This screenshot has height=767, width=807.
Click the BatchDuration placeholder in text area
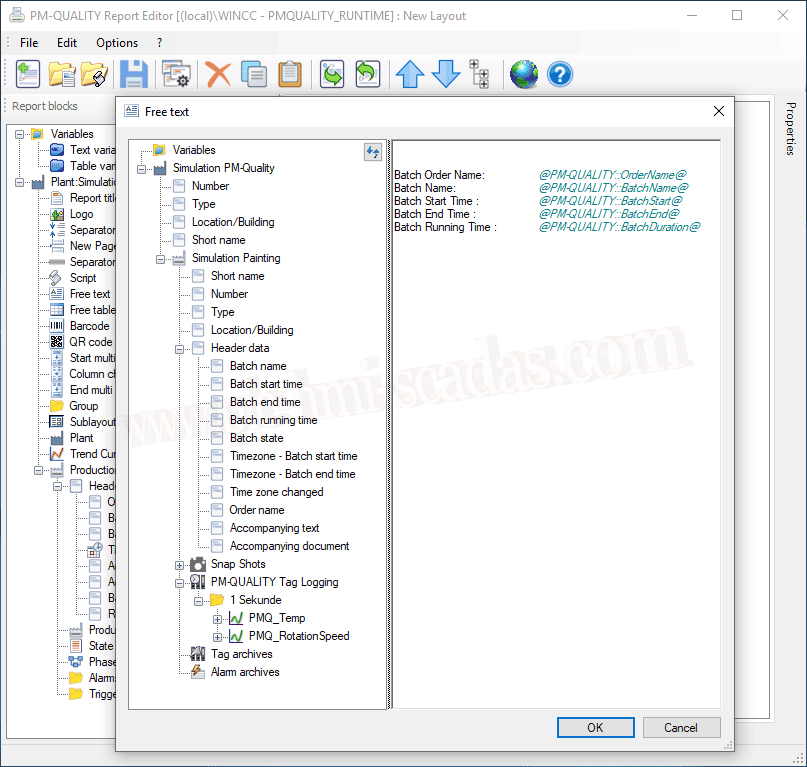pyautogui.click(x=619, y=227)
